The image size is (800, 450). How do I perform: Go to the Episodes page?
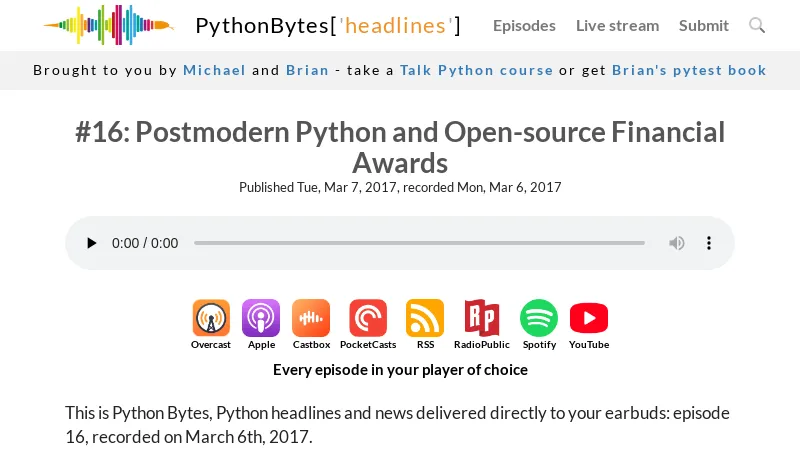(524, 25)
